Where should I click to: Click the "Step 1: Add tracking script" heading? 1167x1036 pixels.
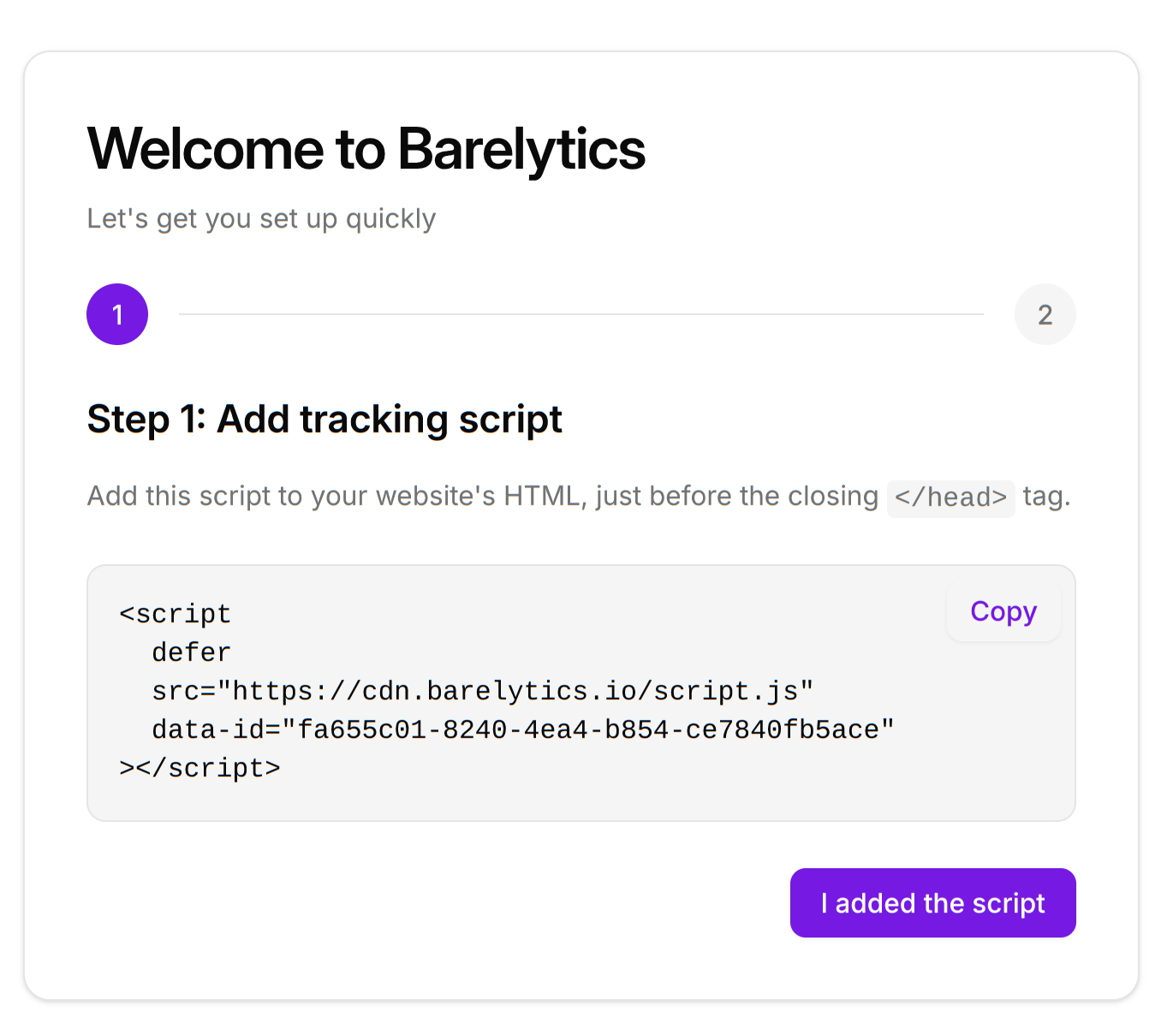point(324,420)
